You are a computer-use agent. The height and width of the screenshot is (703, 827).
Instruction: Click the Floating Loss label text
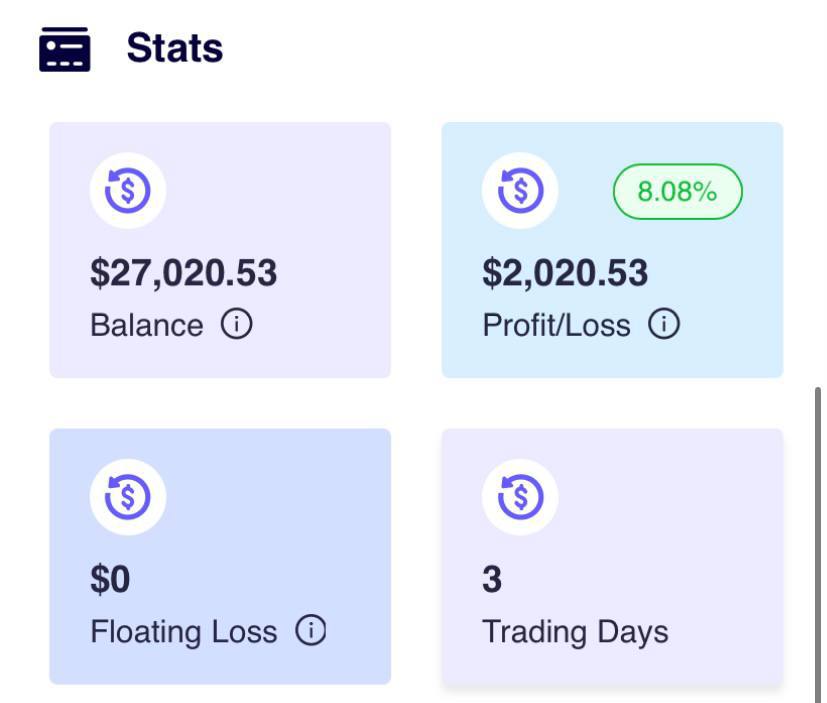(183, 632)
